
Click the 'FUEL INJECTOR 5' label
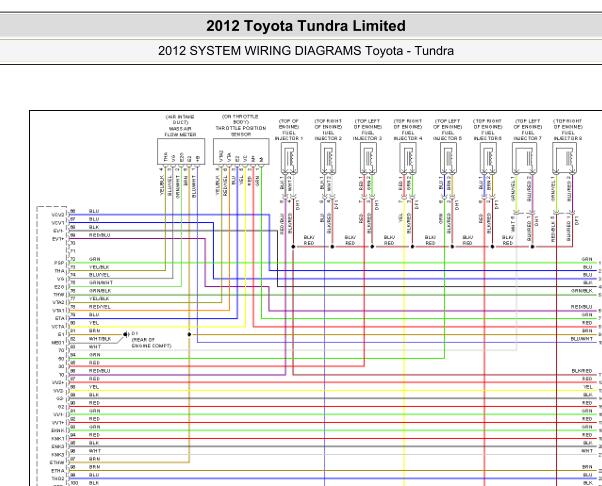[x=448, y=135]
